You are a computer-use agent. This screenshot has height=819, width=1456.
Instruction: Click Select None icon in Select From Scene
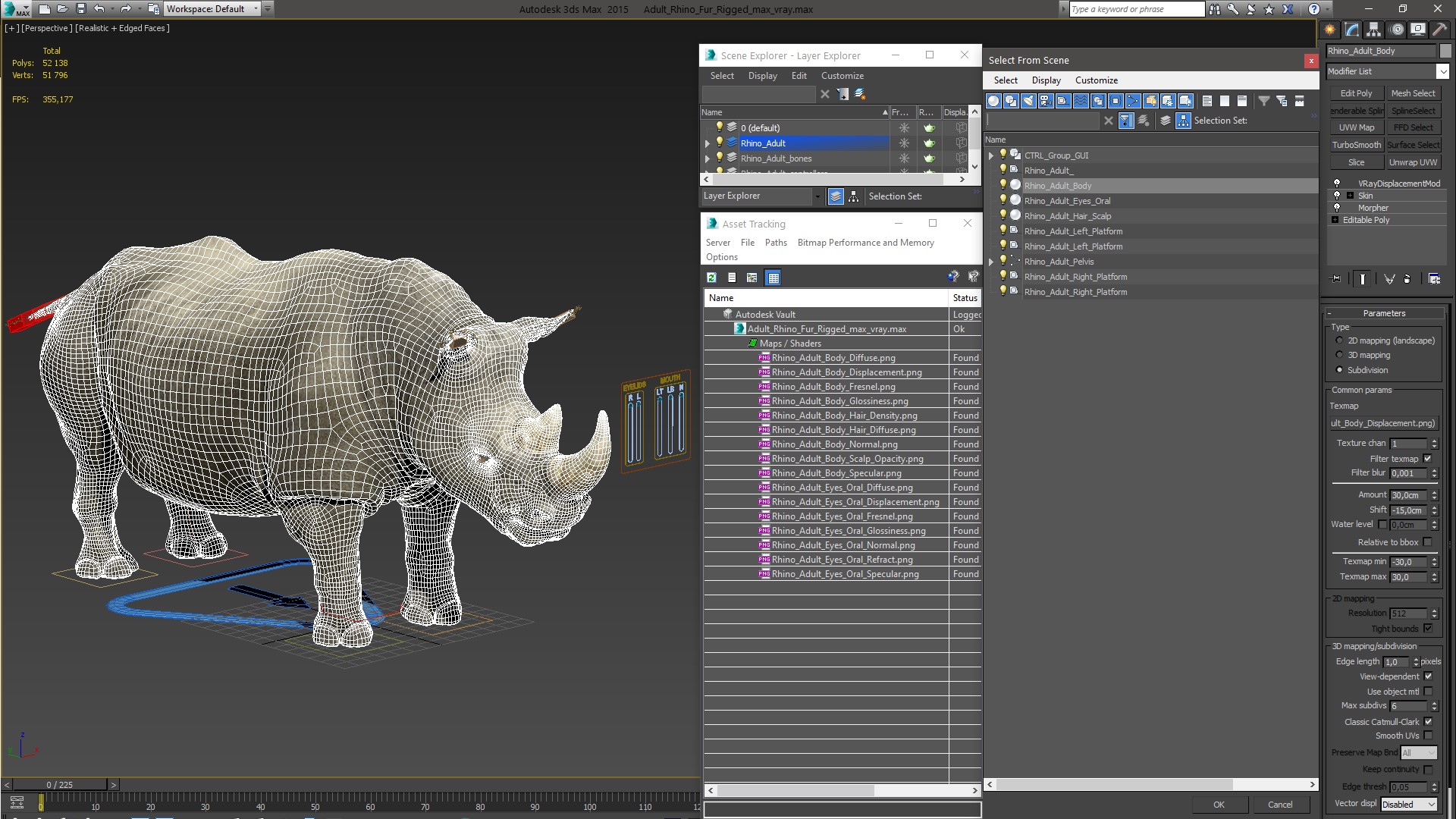coord(1225,101)
